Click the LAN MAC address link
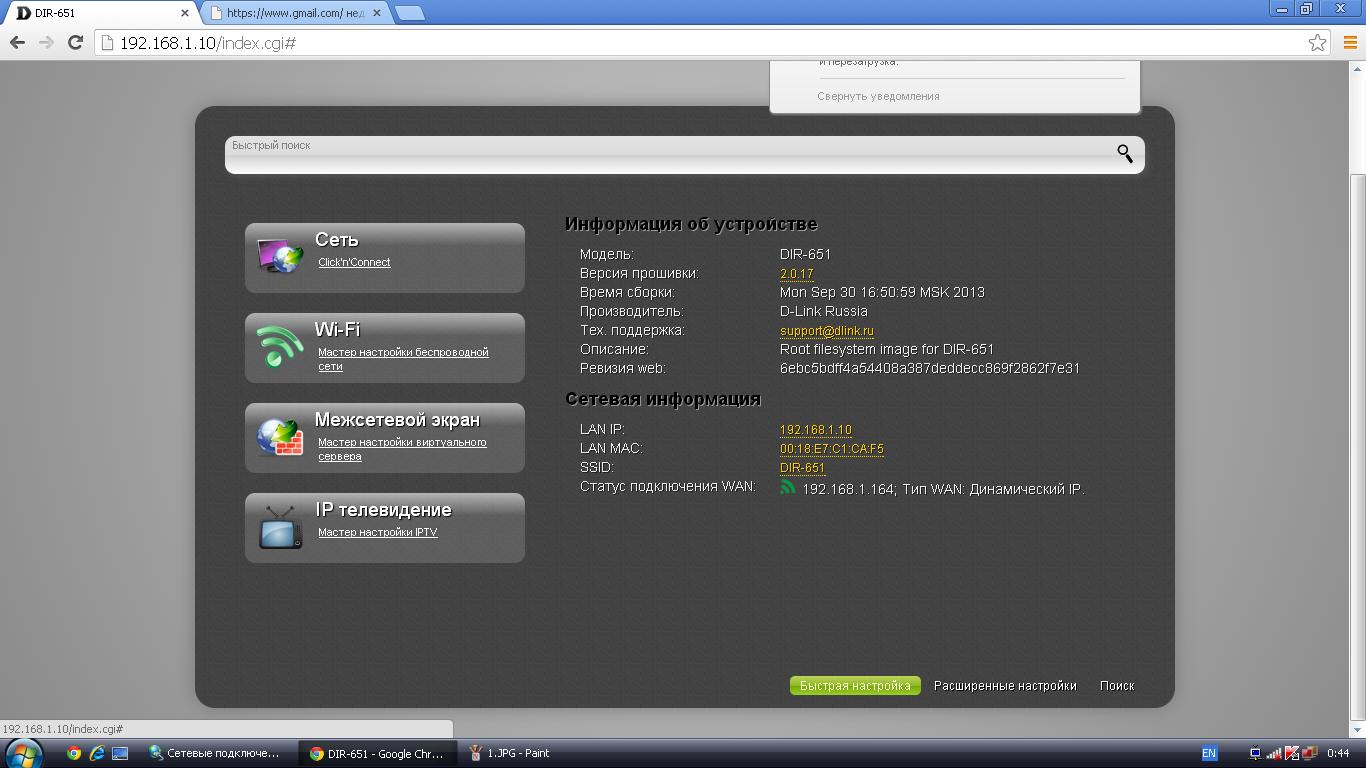The image size is (1366, 768). point(832,448)
